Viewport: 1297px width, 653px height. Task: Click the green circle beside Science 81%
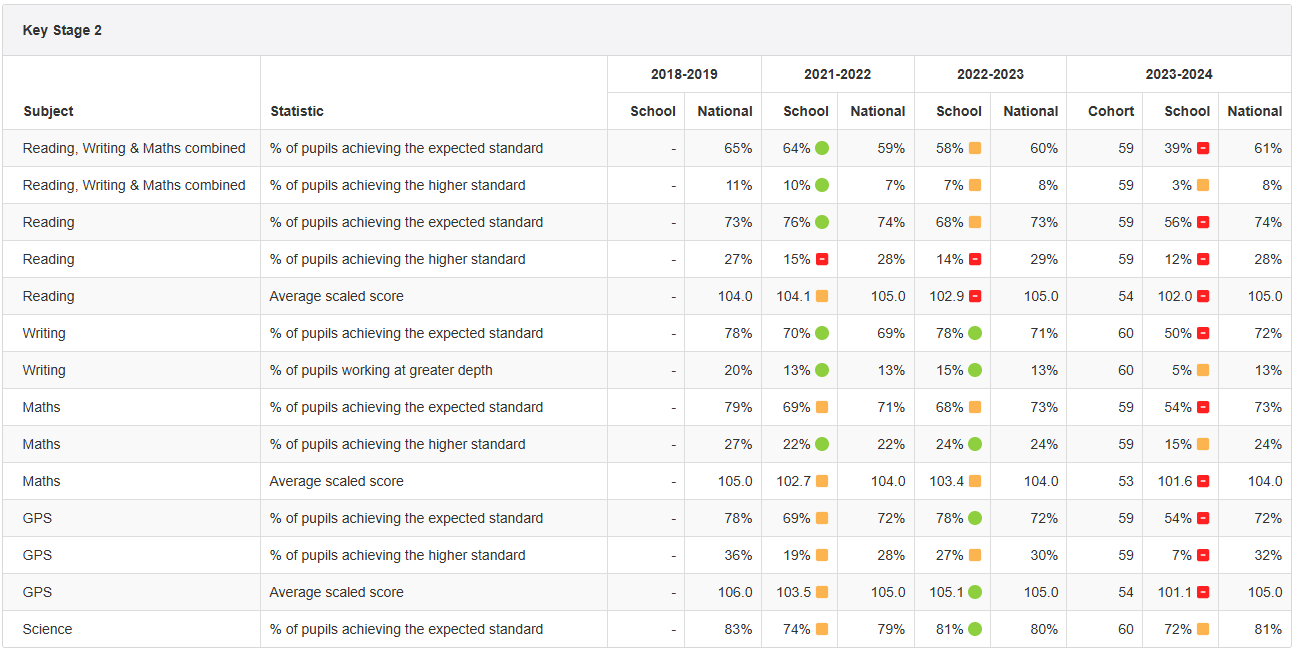(x=975, y=629)
